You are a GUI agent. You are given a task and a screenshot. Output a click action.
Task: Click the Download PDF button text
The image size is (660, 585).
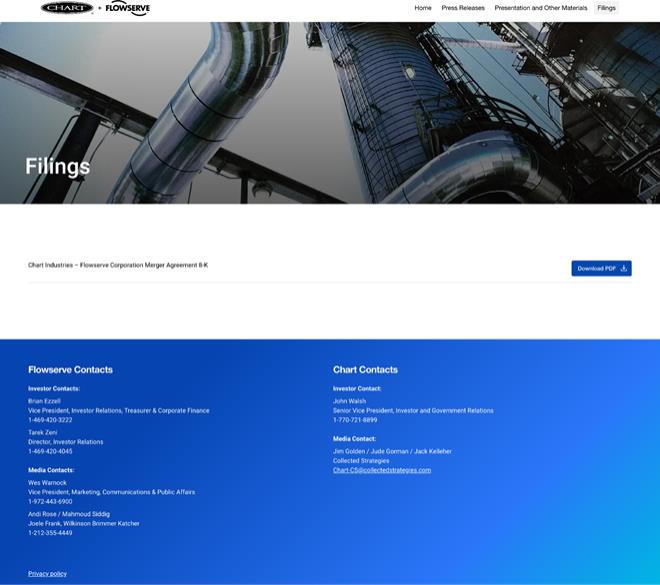coord(596,269)
